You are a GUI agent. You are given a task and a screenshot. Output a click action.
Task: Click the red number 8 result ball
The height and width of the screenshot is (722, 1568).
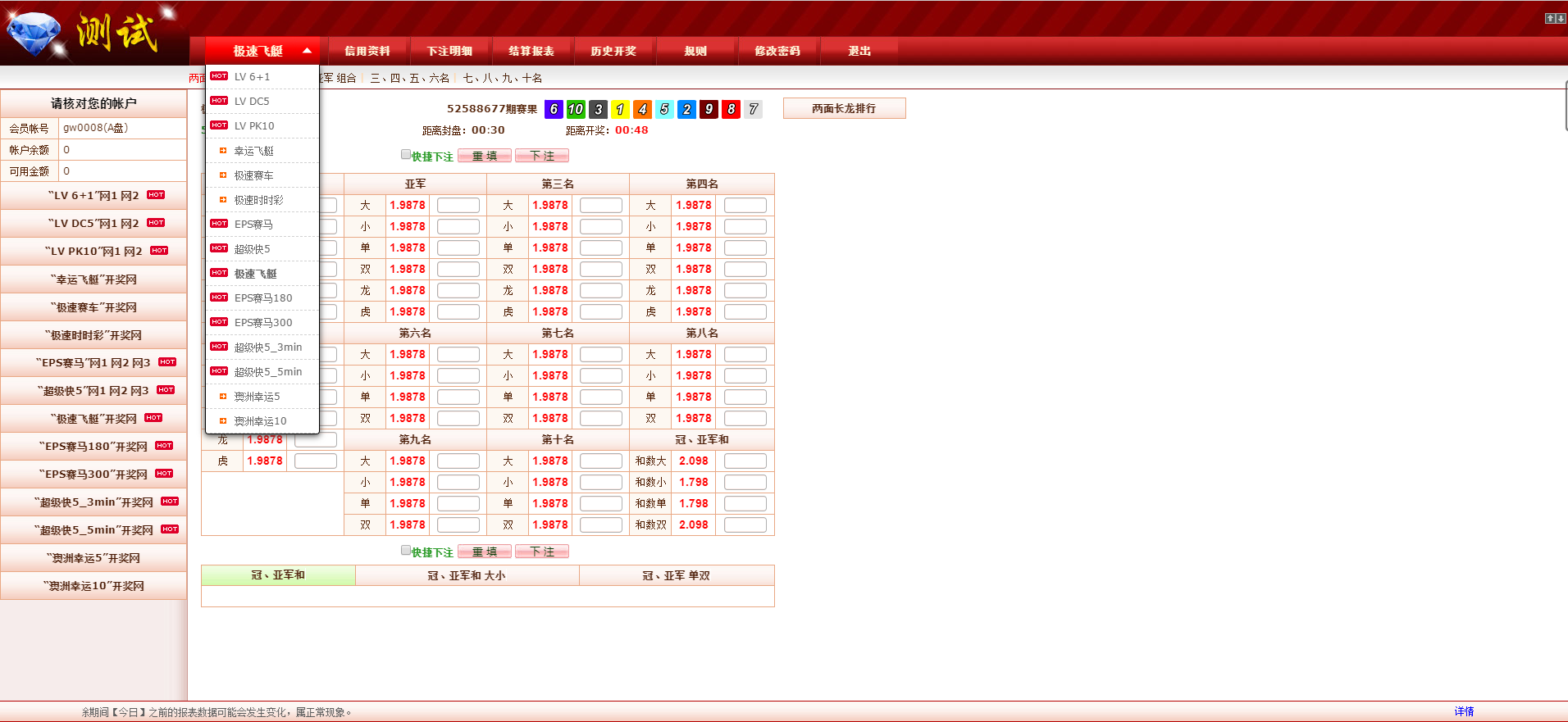pos(731,109)
